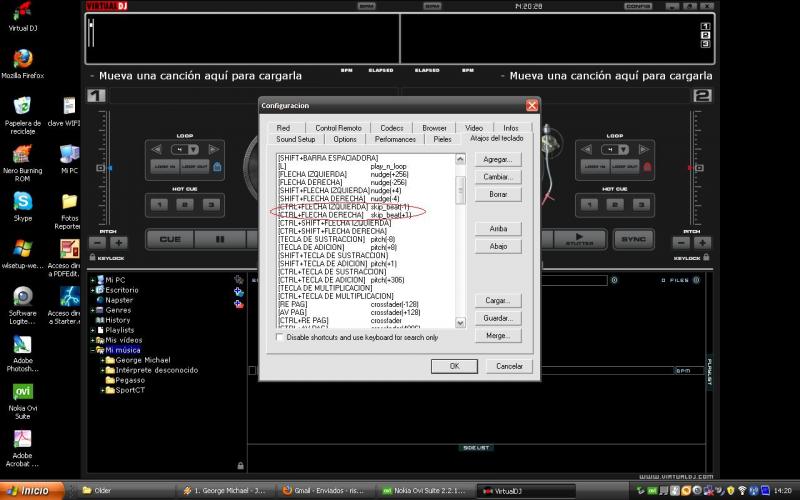Click deck 1 pitch slider handle

pyautogui.click(x=101, y=168)
